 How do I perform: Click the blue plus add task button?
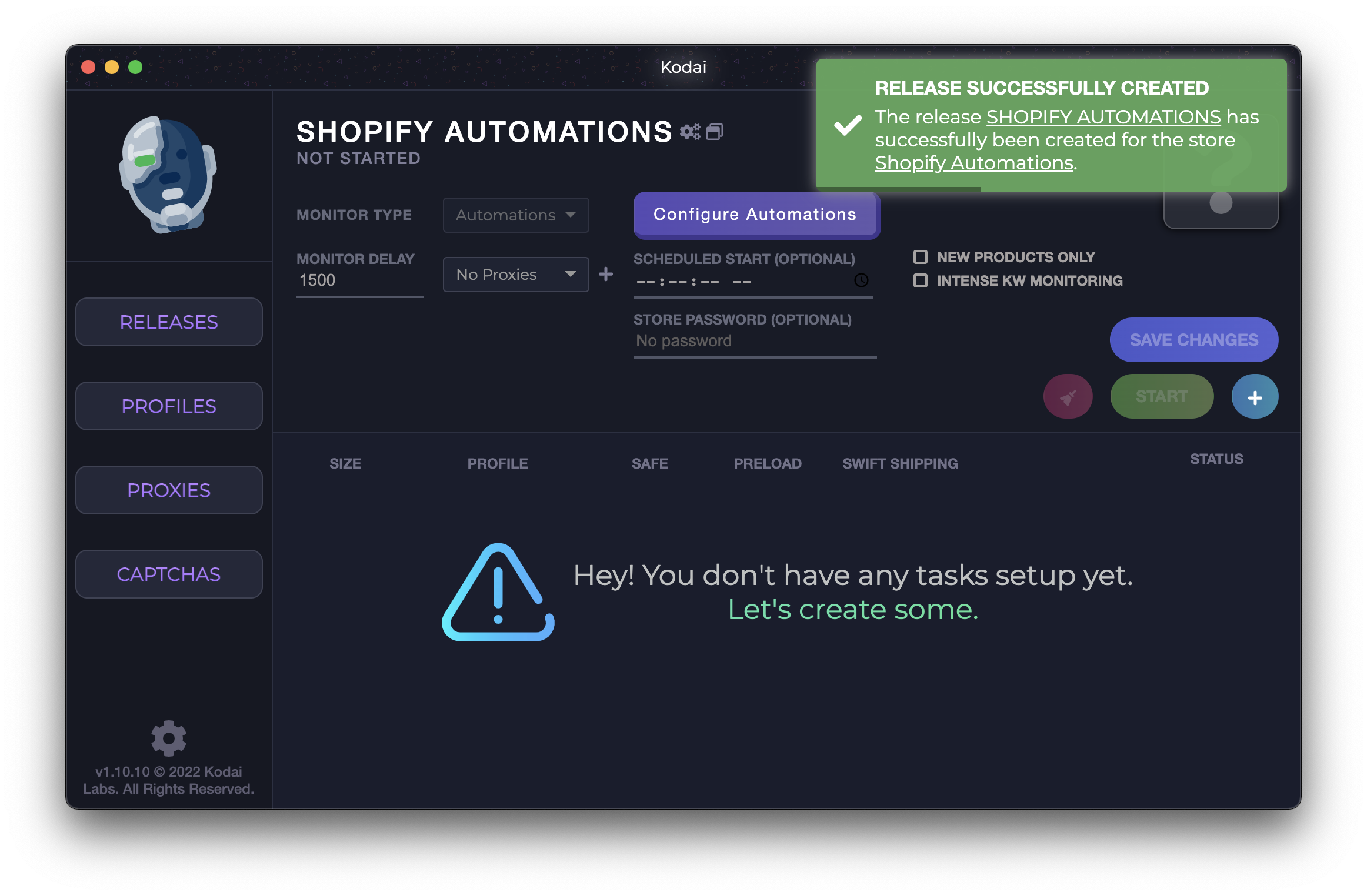pyautogui.click(x=1255, y=397)
